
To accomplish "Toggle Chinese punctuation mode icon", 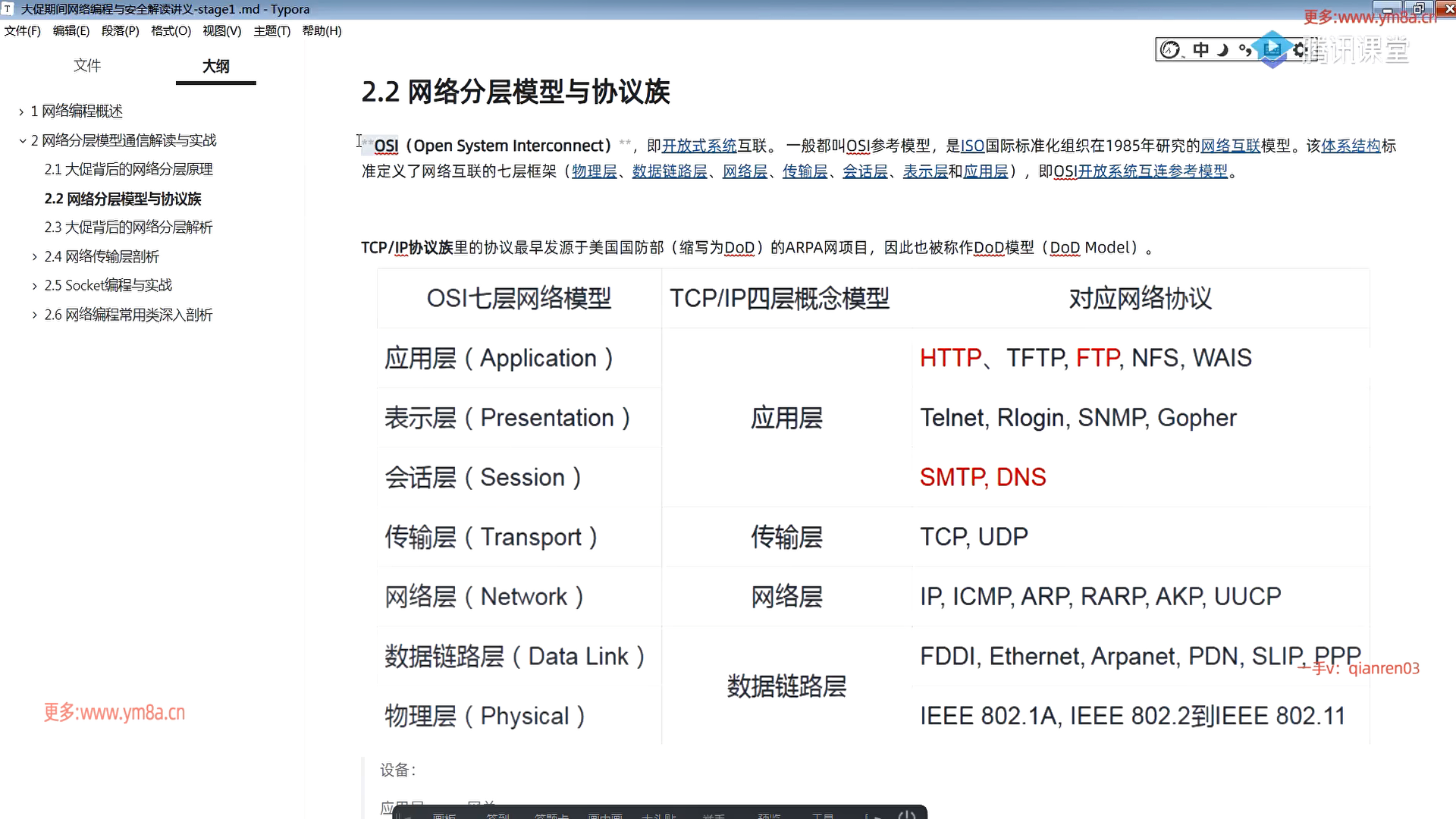I will (x=1244, y=50).
